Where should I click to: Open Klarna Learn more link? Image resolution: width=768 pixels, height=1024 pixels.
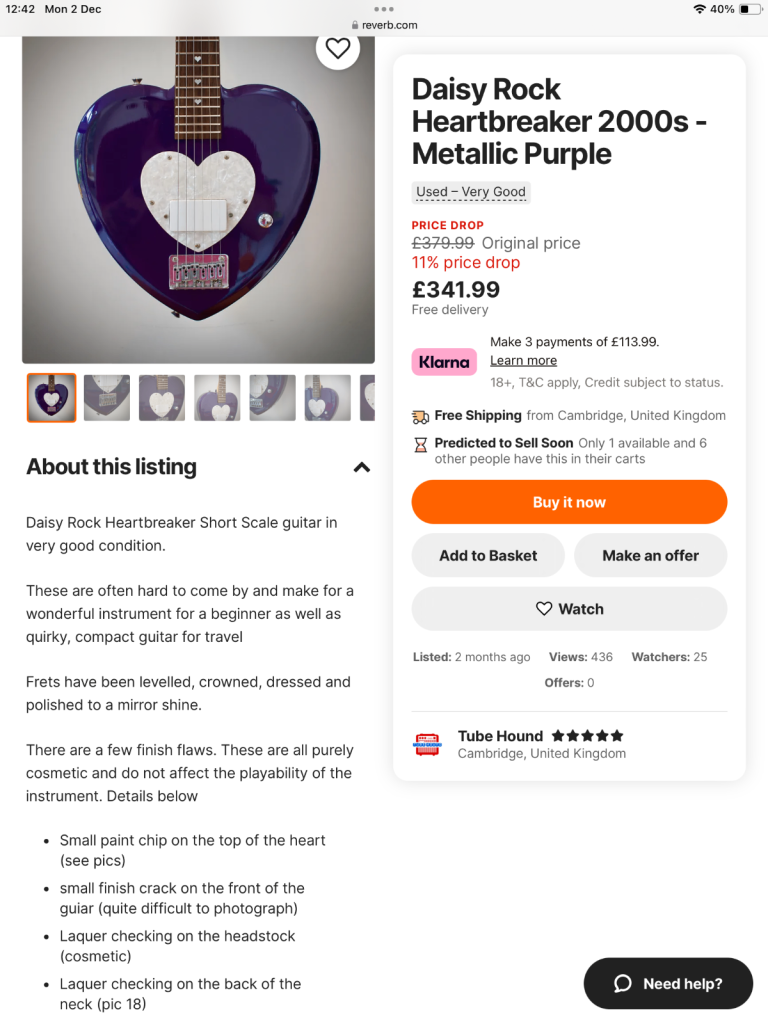(523, 361)
